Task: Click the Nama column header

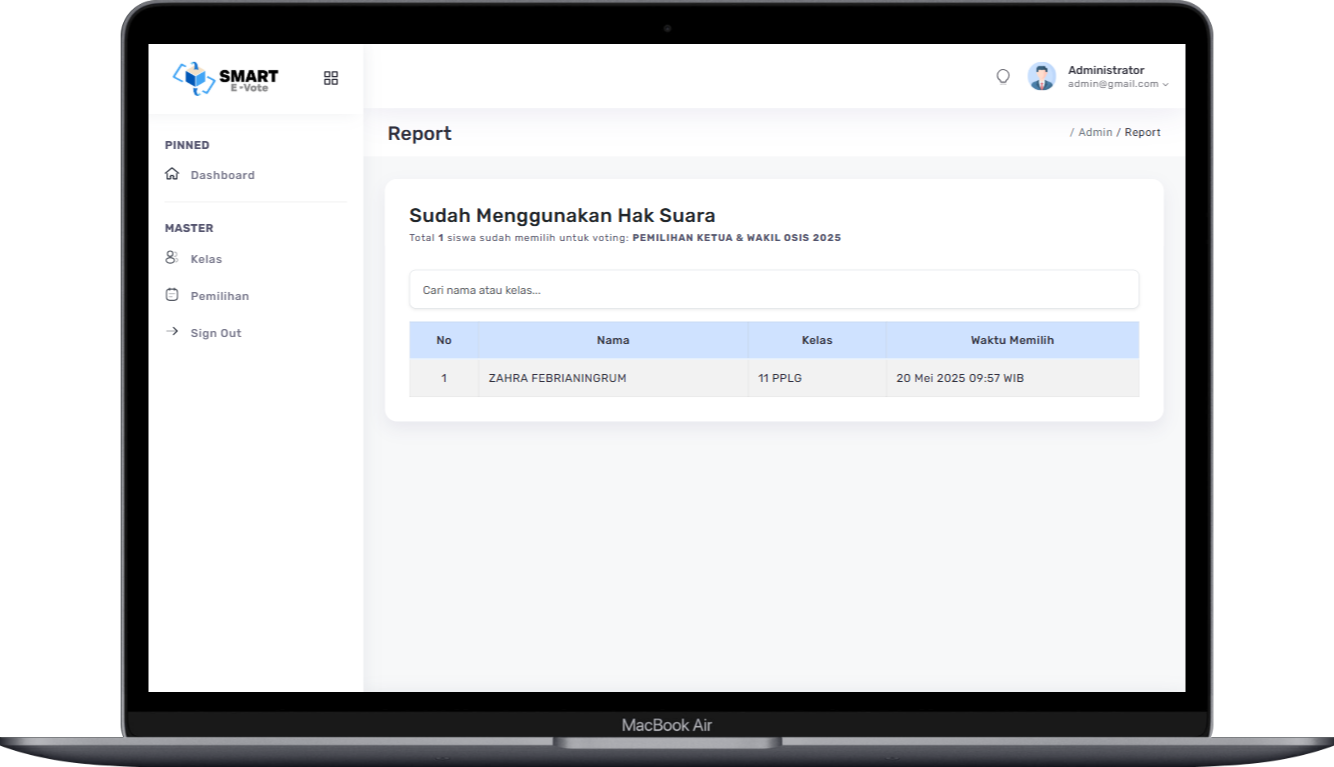Action: pos(613,340)
